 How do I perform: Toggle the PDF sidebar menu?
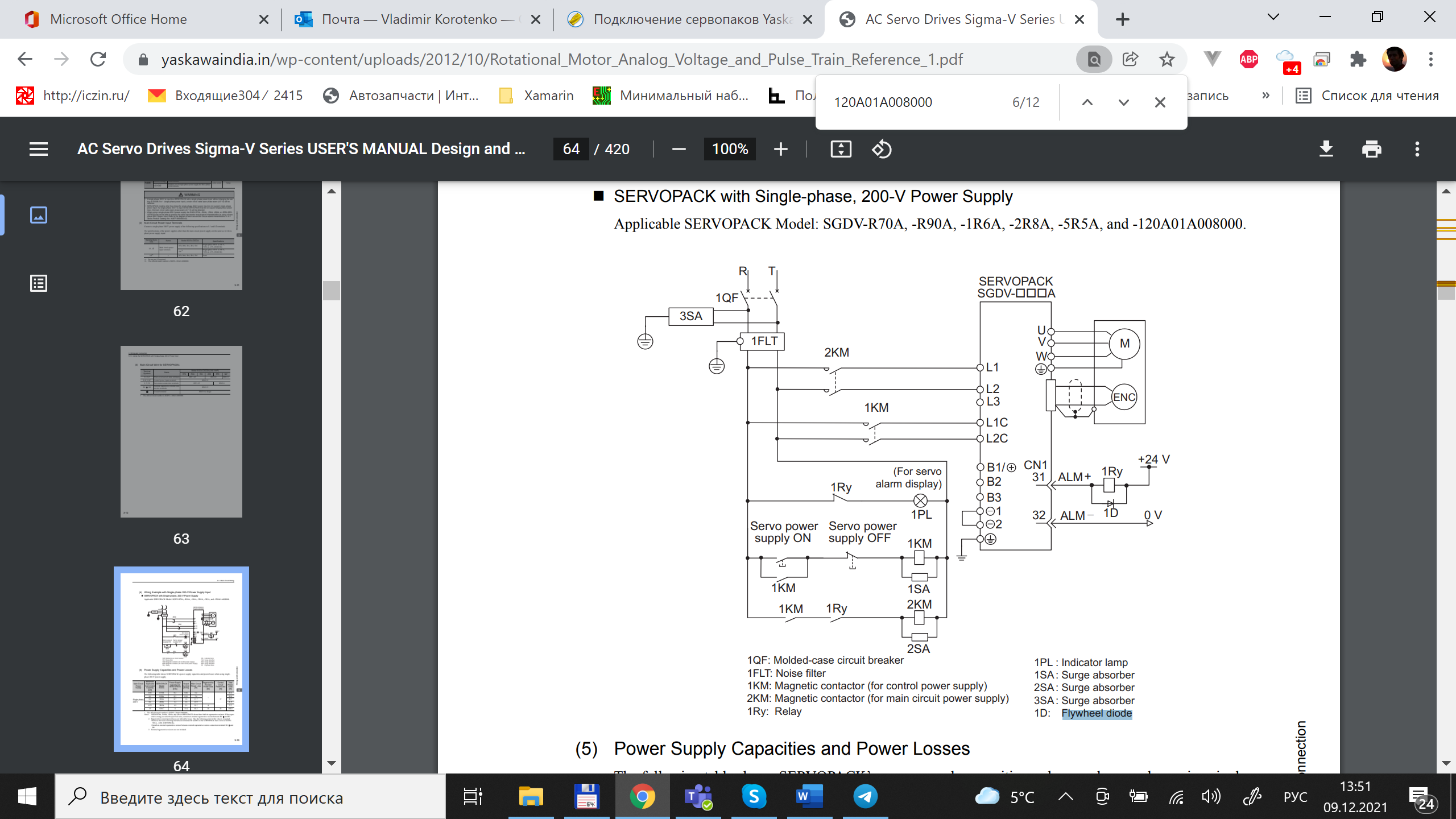(x=38, y=149)
